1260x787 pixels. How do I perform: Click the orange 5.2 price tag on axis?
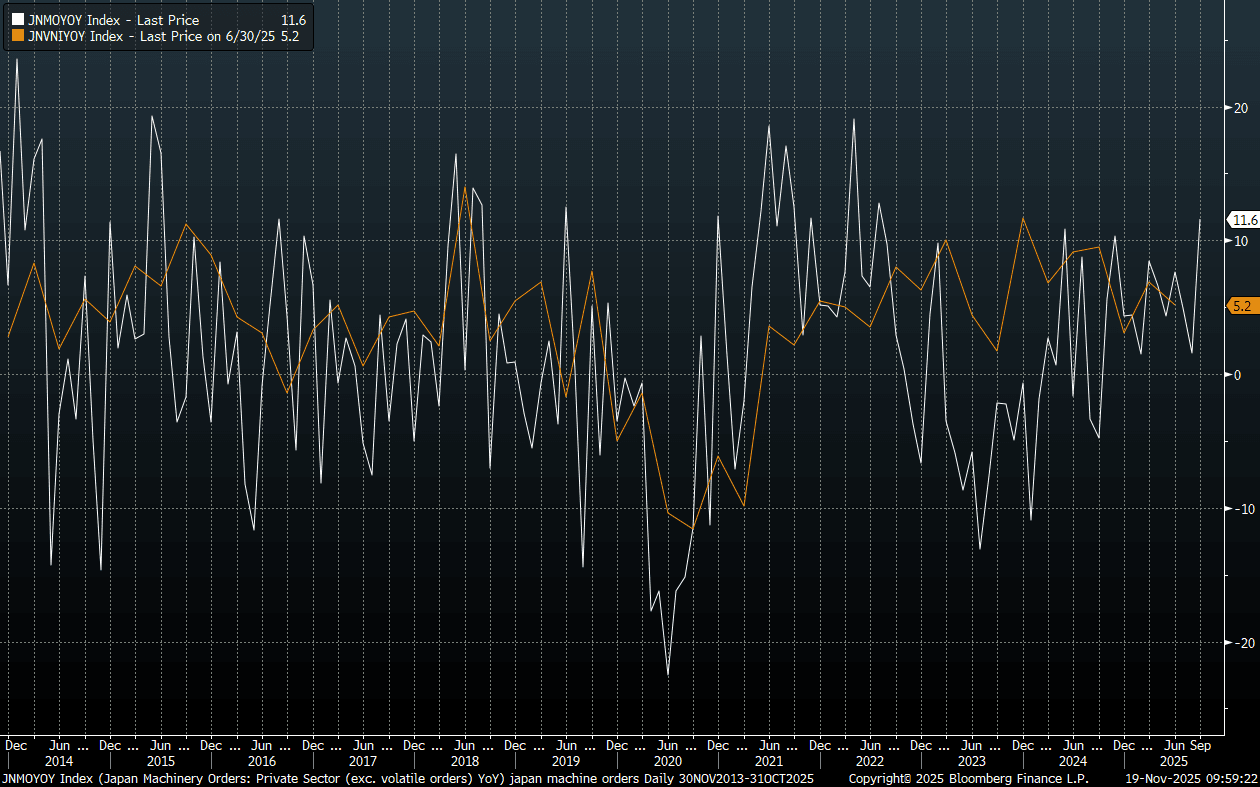(1241, 306)
